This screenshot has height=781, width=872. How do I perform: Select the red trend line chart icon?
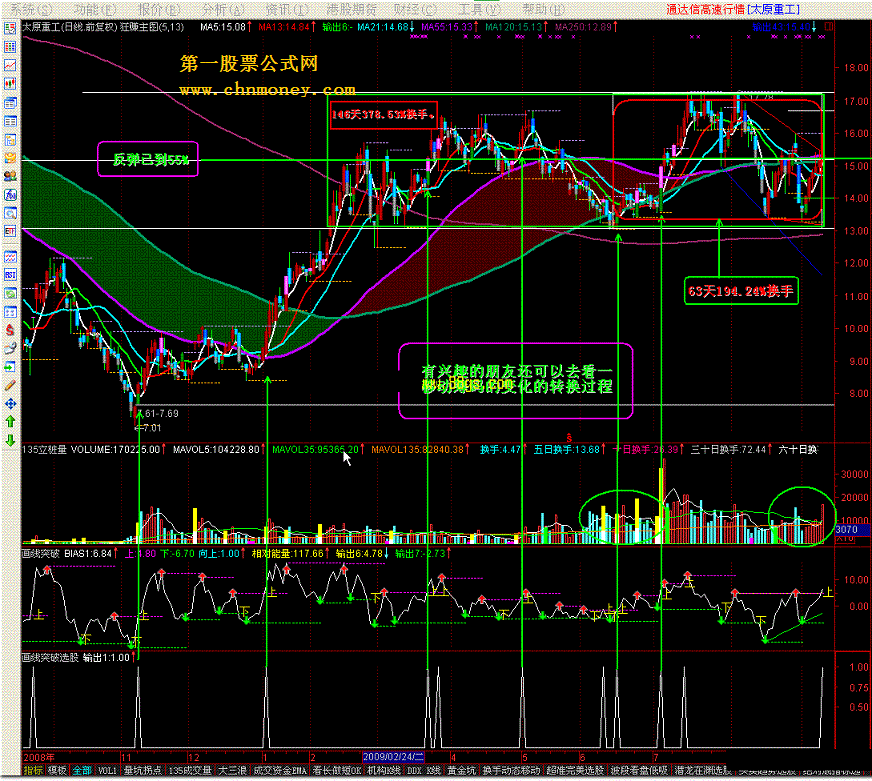click(10, 65)
